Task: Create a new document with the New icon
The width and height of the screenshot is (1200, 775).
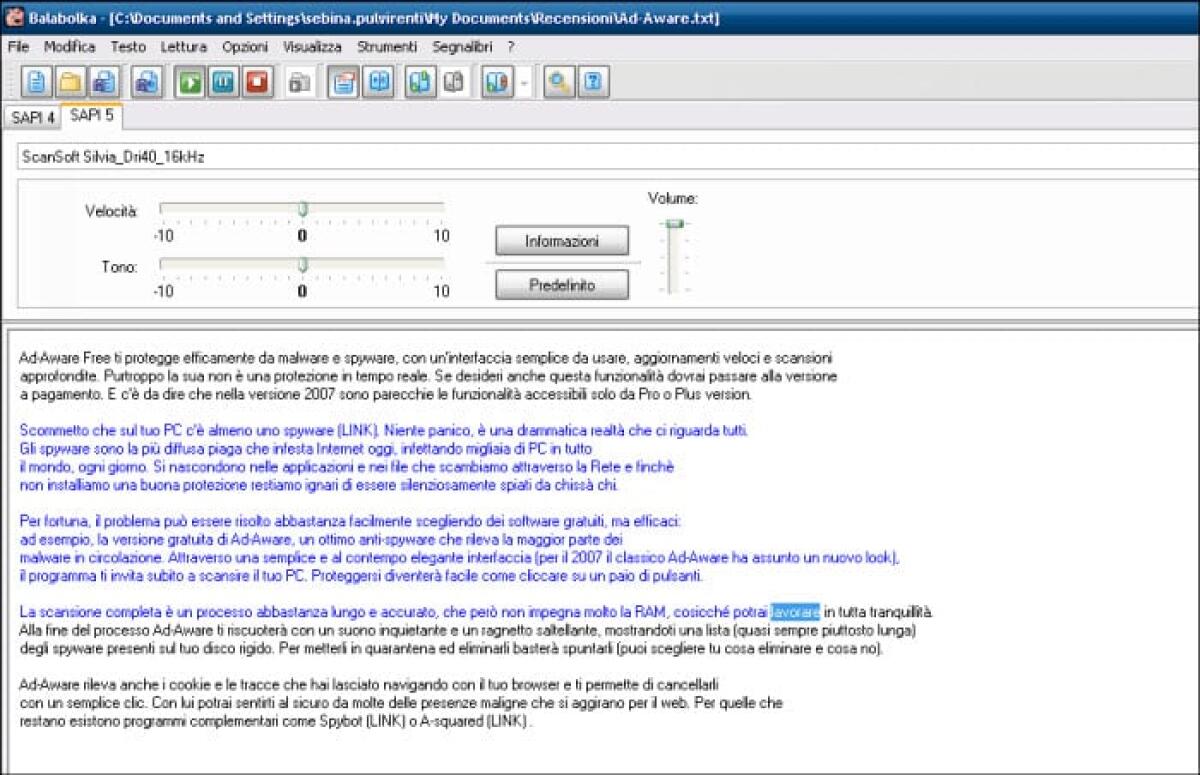Action: click(39, 82)
